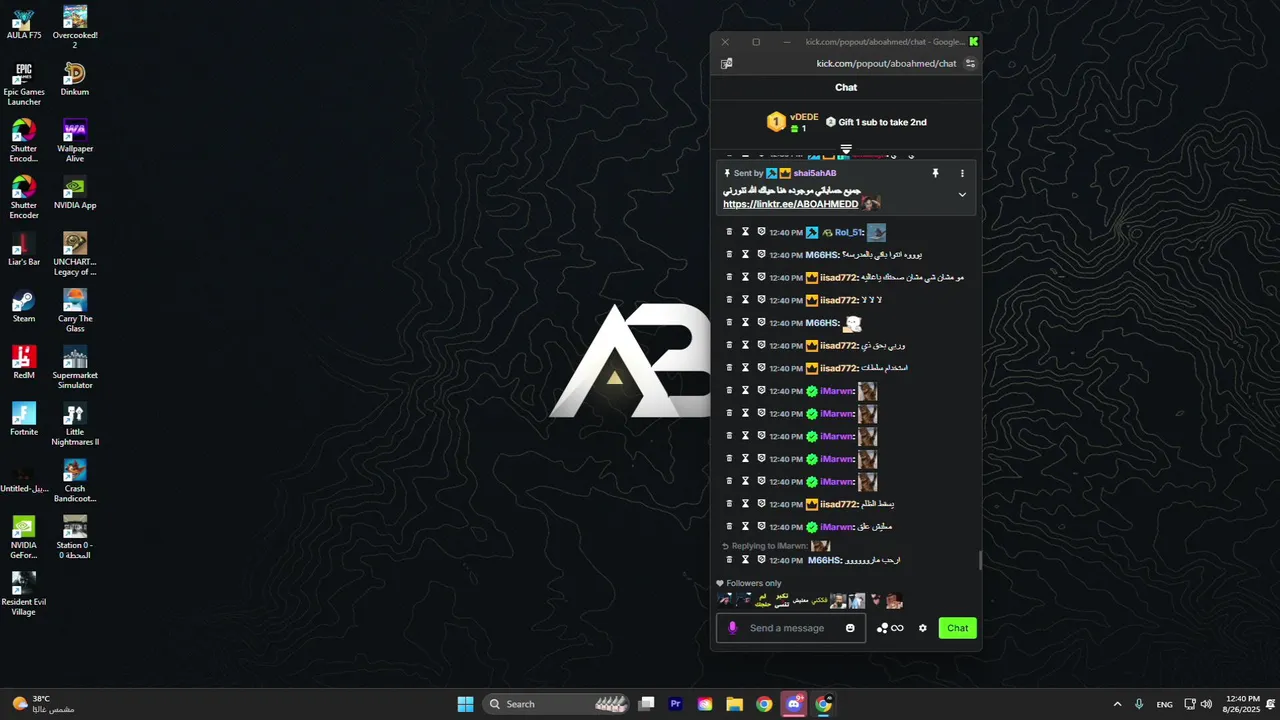Select the RedM desktop icon
Screen dimensions: 1280x720
24,363
